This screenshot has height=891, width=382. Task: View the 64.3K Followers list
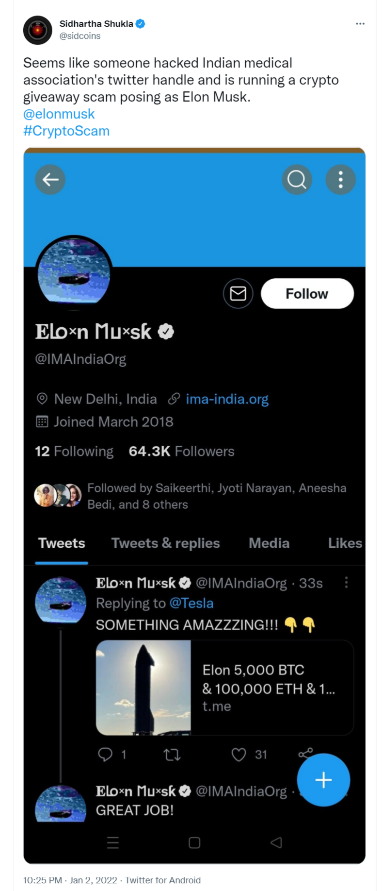click(181, 451)
